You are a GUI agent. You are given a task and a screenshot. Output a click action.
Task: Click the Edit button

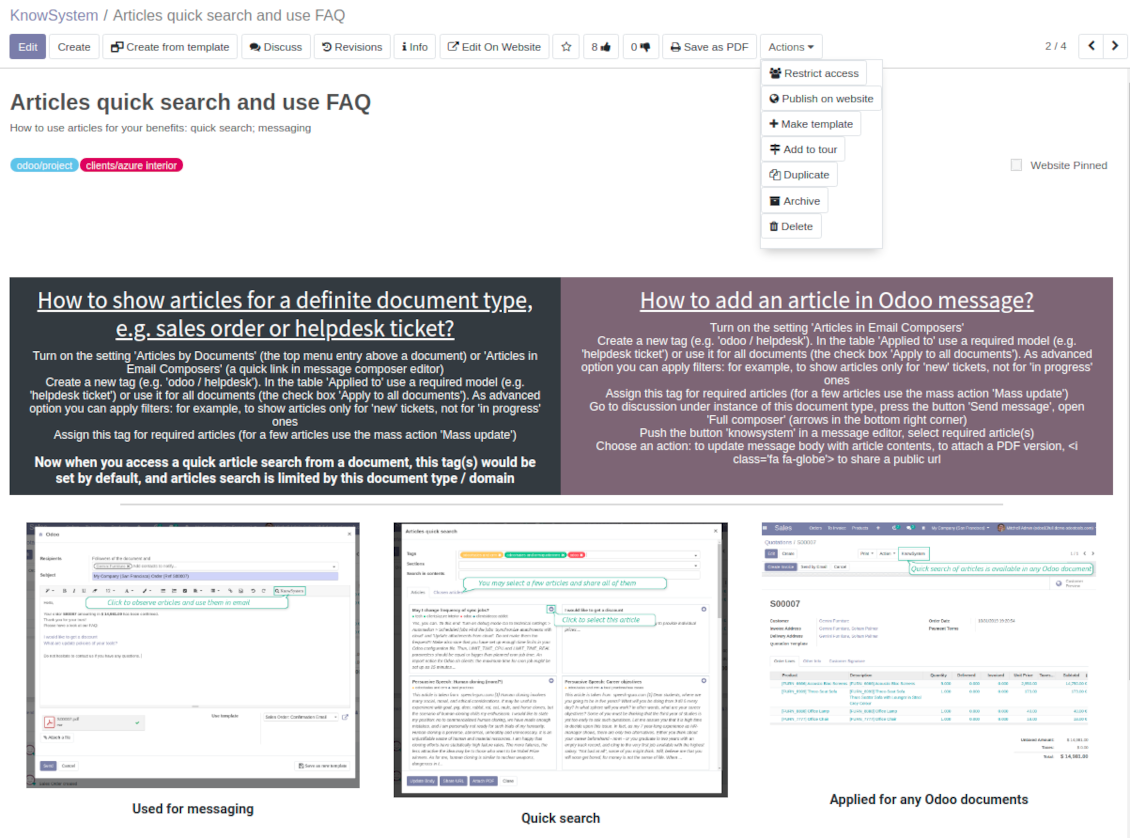pos(28,47)
